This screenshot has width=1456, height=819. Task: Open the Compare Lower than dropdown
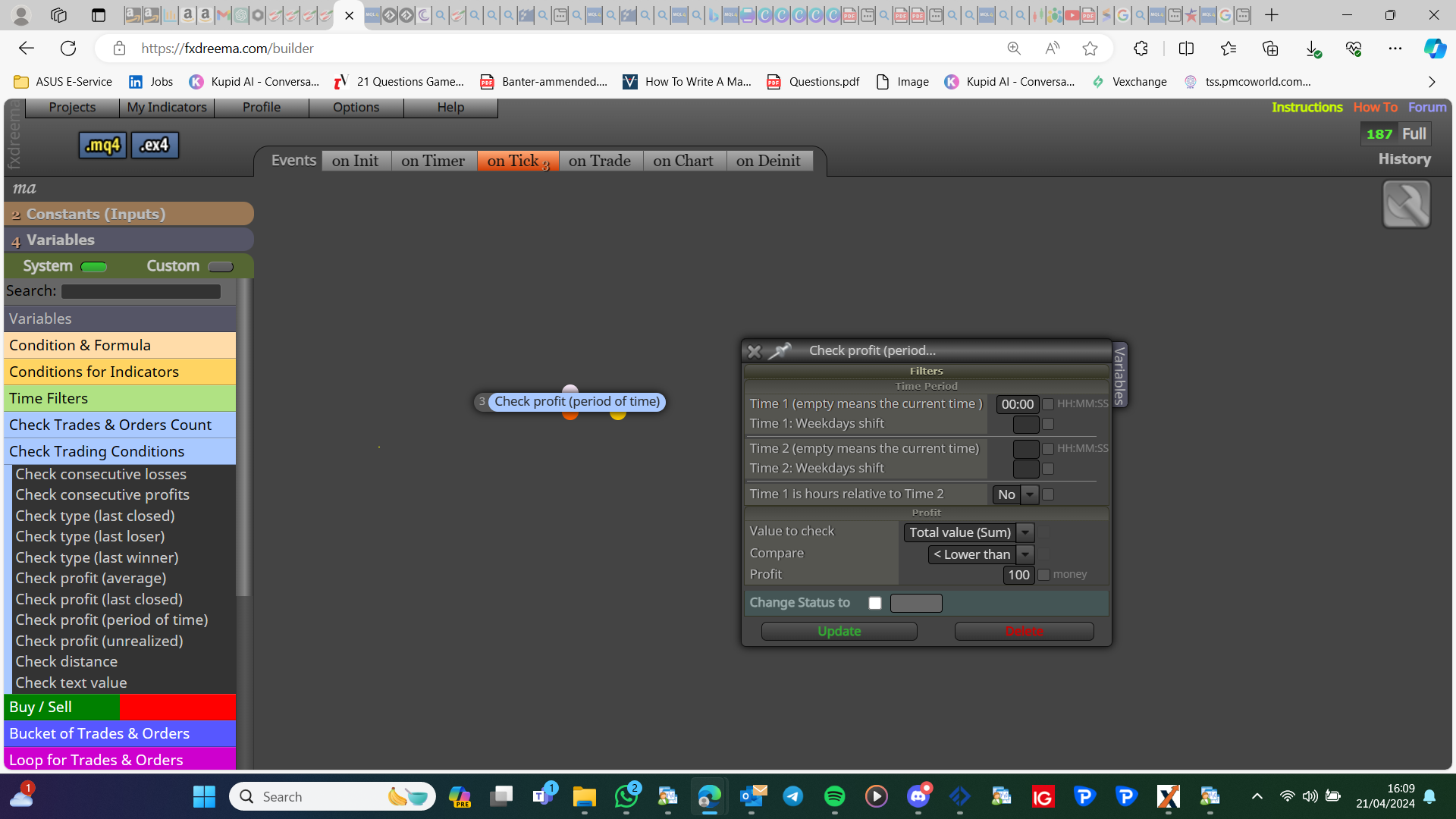(981, 554)
